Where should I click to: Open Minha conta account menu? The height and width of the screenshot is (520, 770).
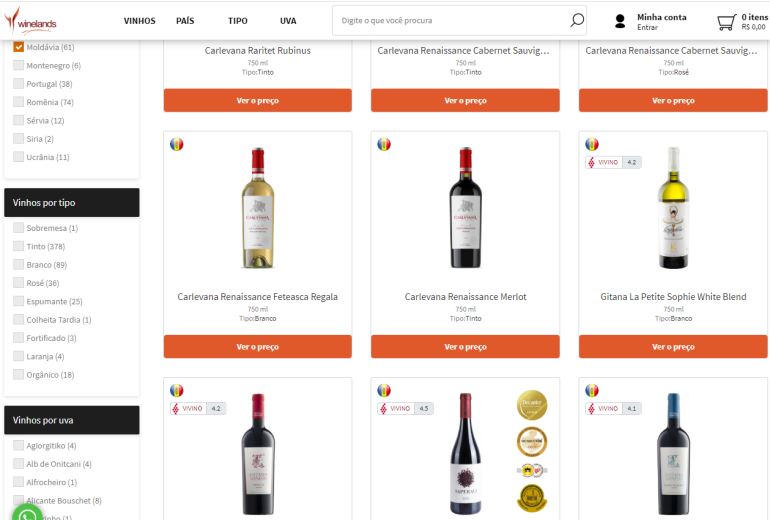pyautogui.click(x=661, y=17)
